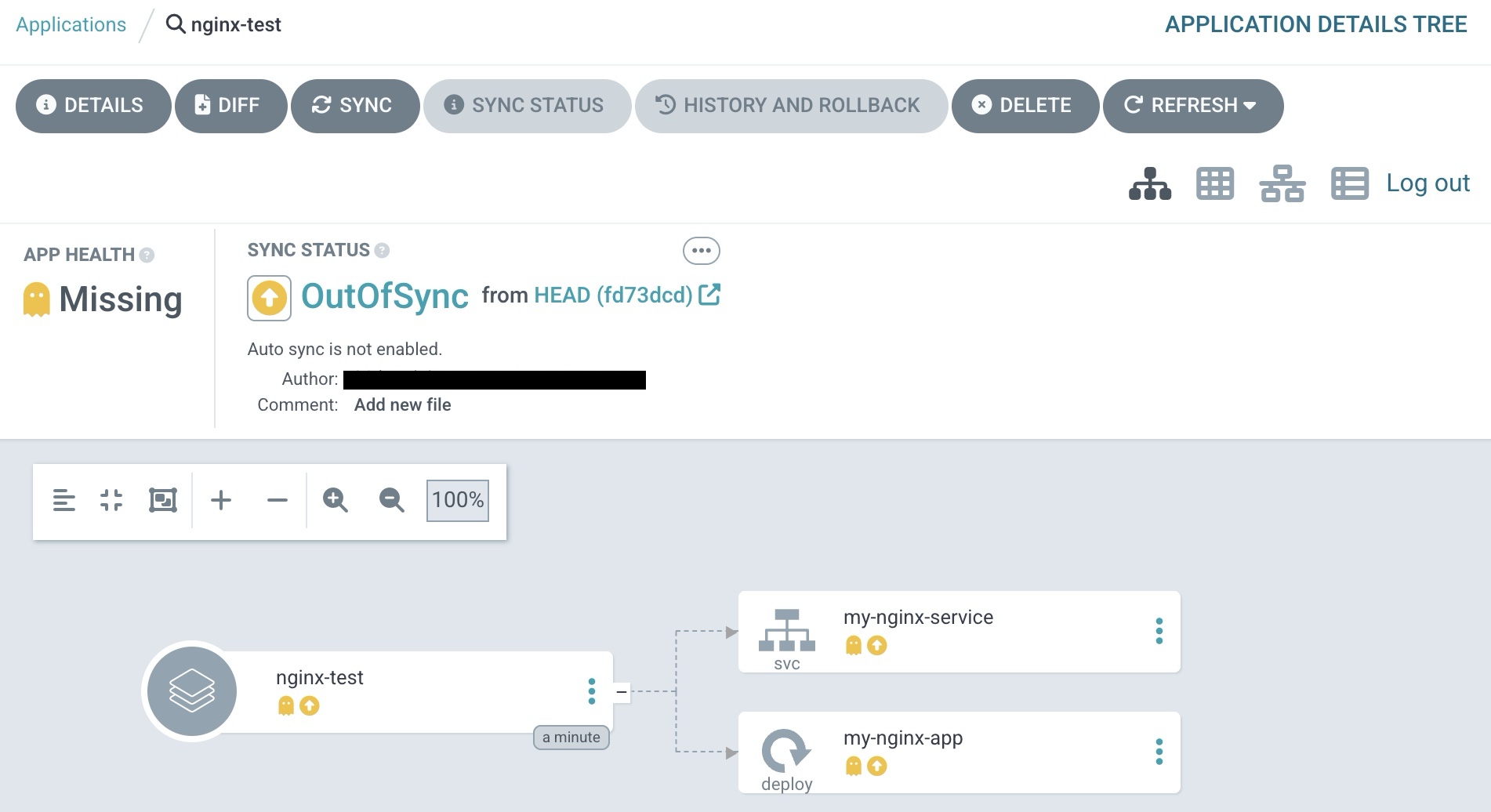Image resolution: width=1491 pixels, height=812 pixels.
Task: Toggle the filters panel icon in graph toolbar
Action: coord(63,500)
